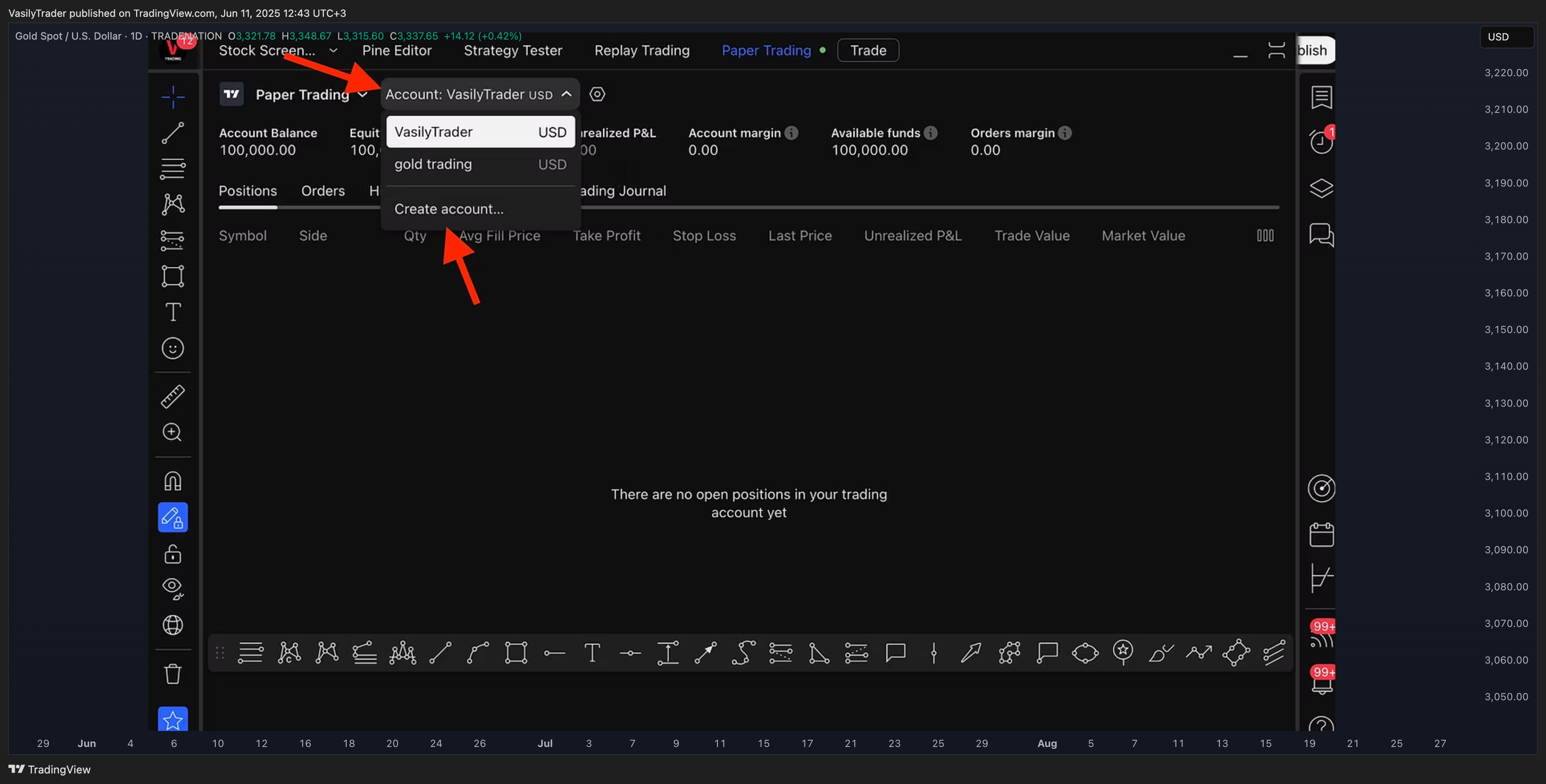This screenshot has width=1546, height=784.
Task: Select the curve tool in favorites toolbar
Action: (x=478, y=653)
